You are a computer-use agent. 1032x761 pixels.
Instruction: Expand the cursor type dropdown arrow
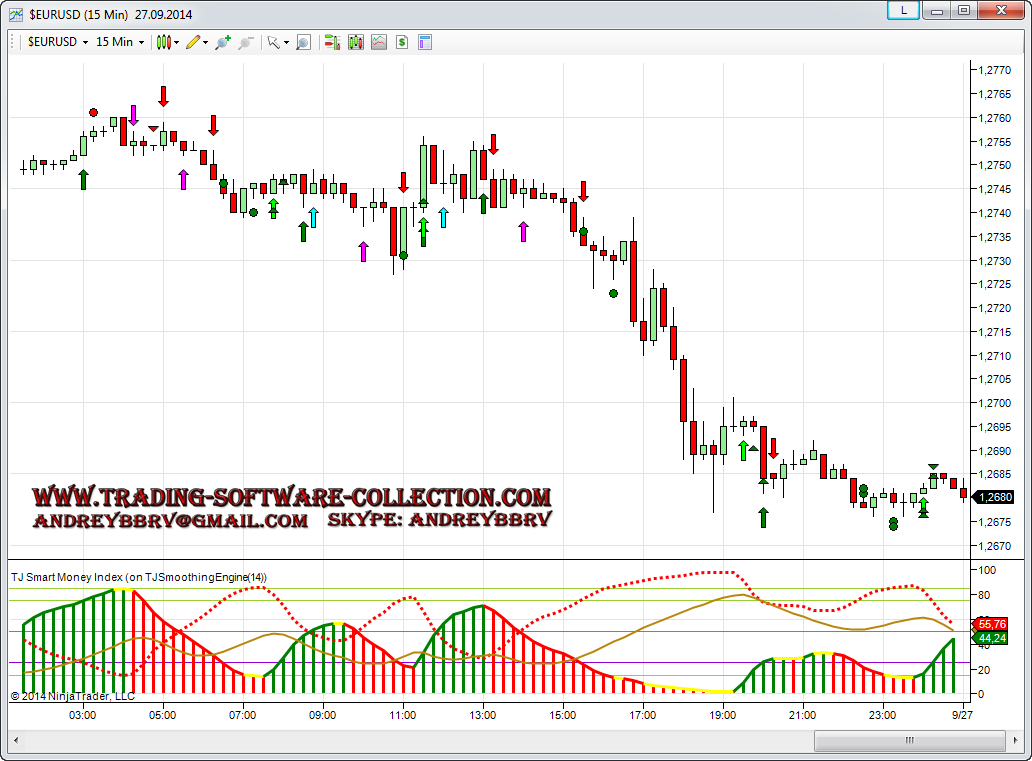point(286,42)
